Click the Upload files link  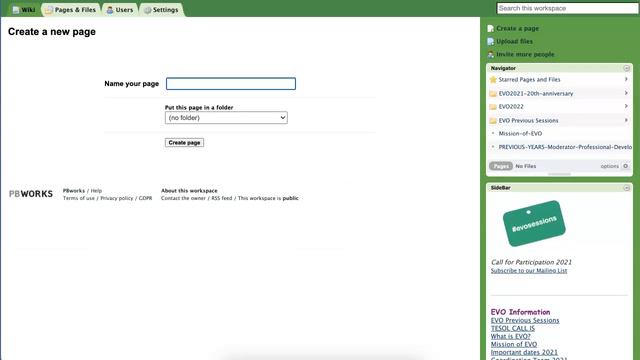pyautogui.click(x=514, y=42)
